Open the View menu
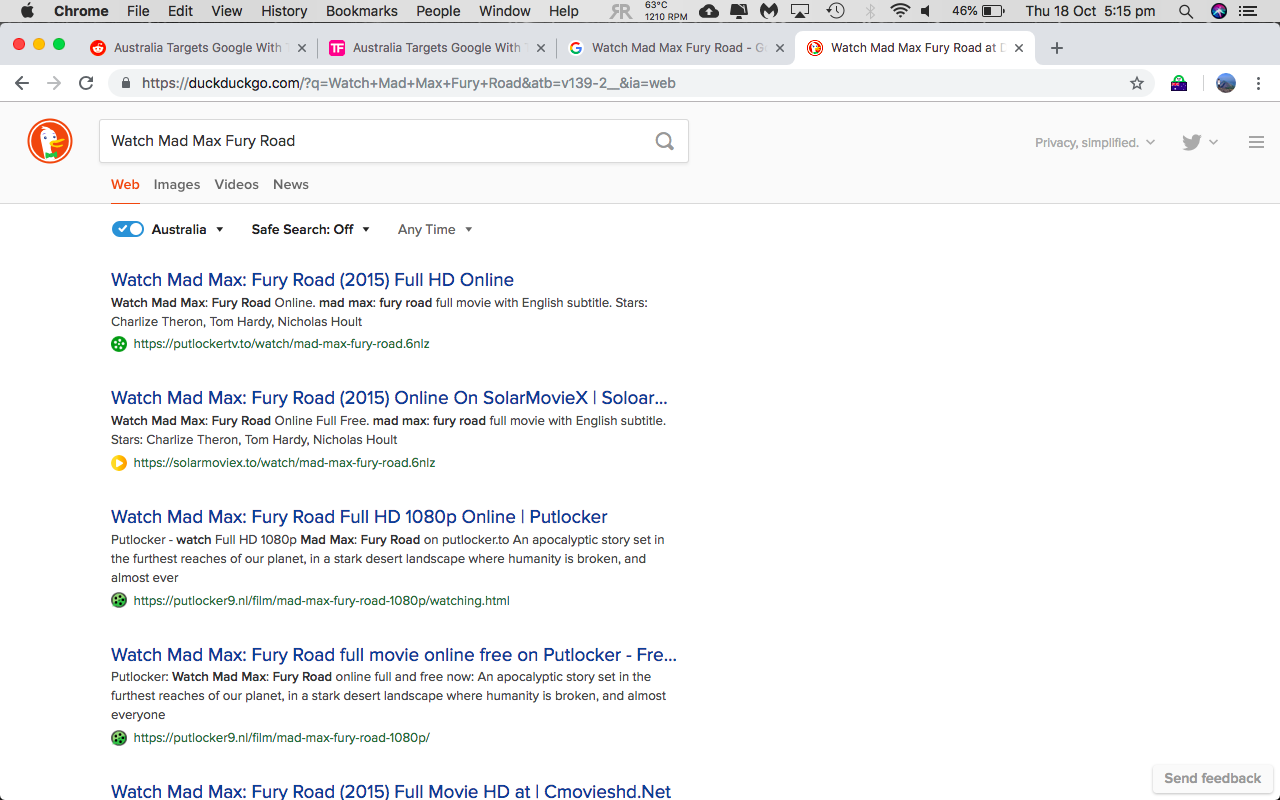This screenshot has width=1280, height=800. coord(227,11)
